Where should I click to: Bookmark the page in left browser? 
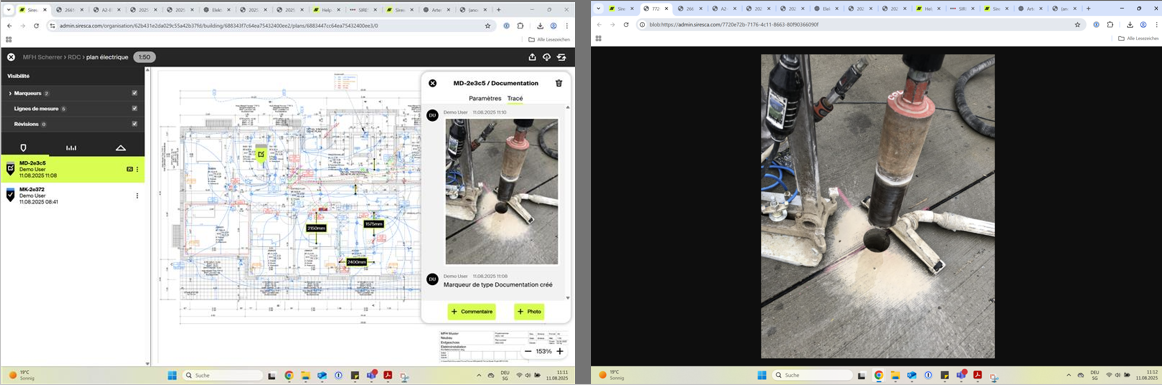(487, 25)
